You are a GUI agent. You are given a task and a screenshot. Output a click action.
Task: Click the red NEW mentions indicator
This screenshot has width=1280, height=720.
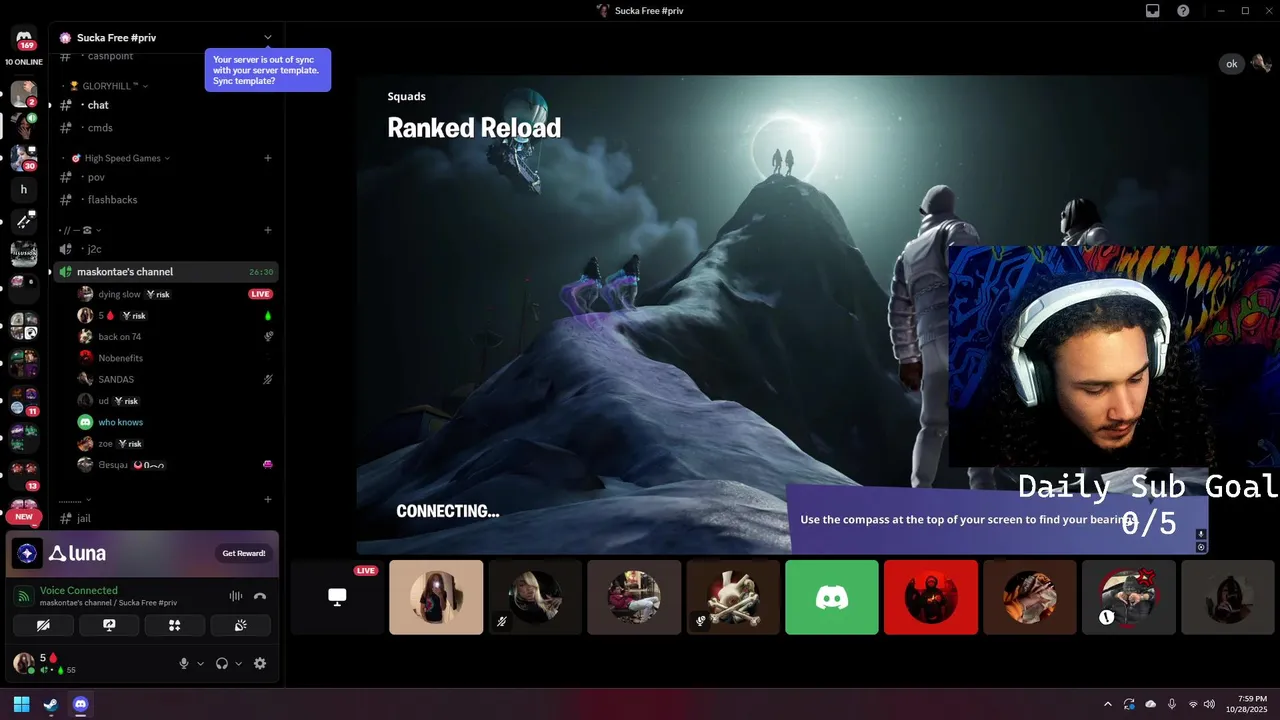[24, 517]
